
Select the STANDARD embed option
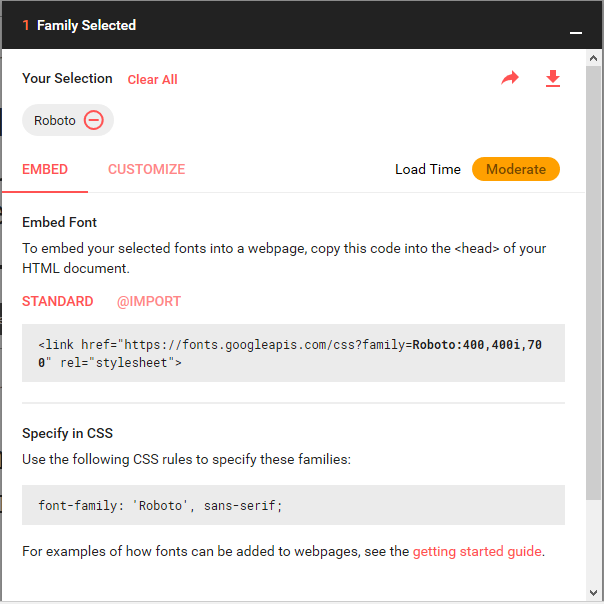(58, 301)
